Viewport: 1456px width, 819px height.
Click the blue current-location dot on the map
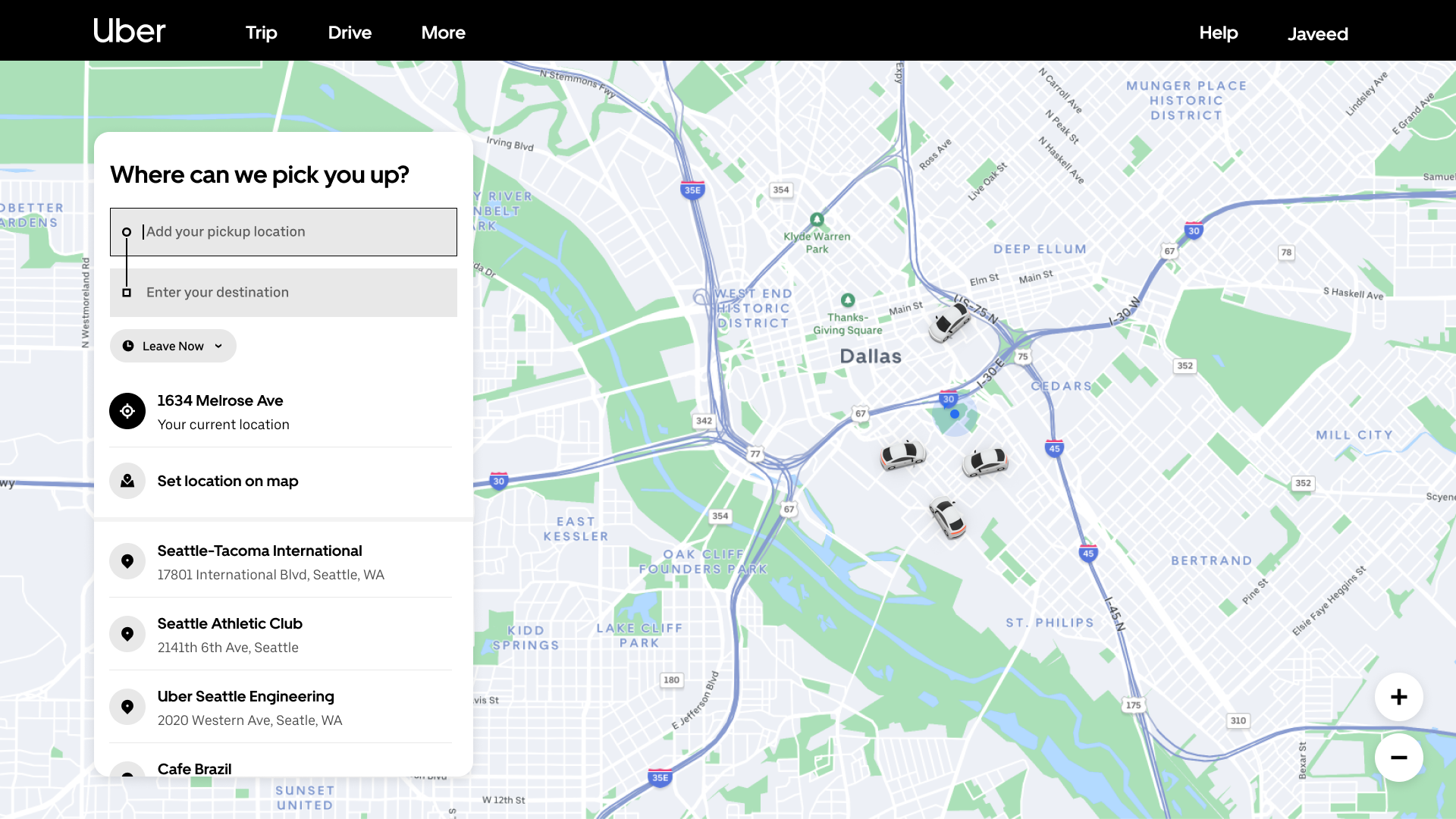(x=955, y=414)
